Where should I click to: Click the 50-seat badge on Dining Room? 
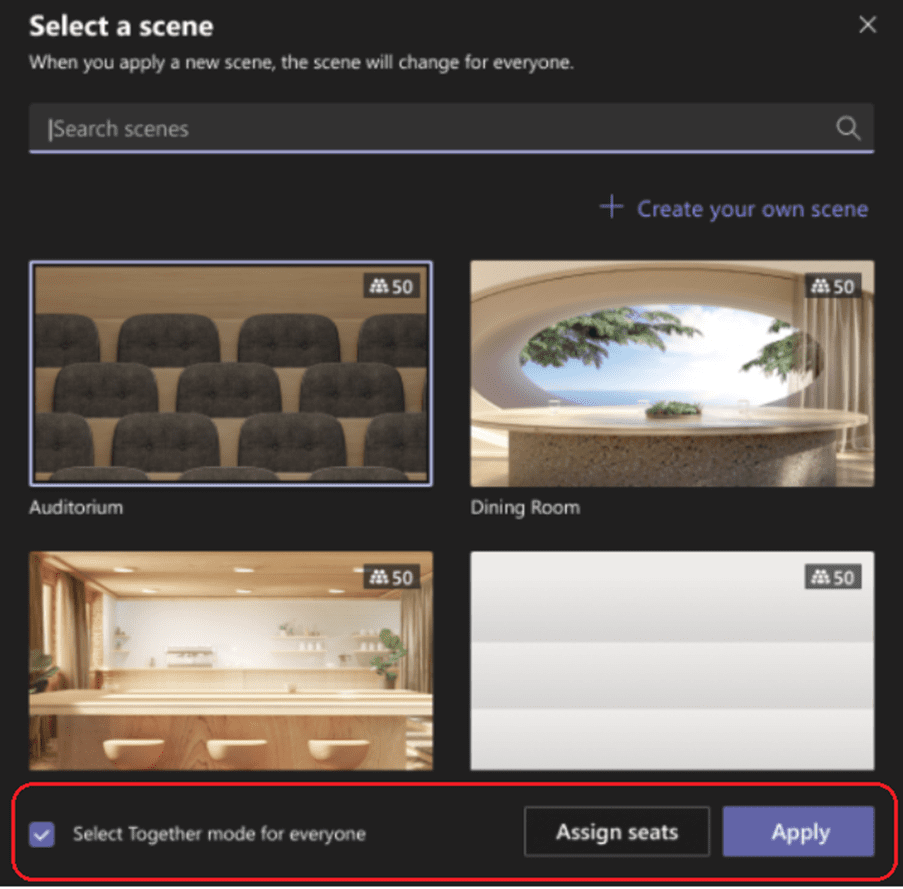click(832, 286)
